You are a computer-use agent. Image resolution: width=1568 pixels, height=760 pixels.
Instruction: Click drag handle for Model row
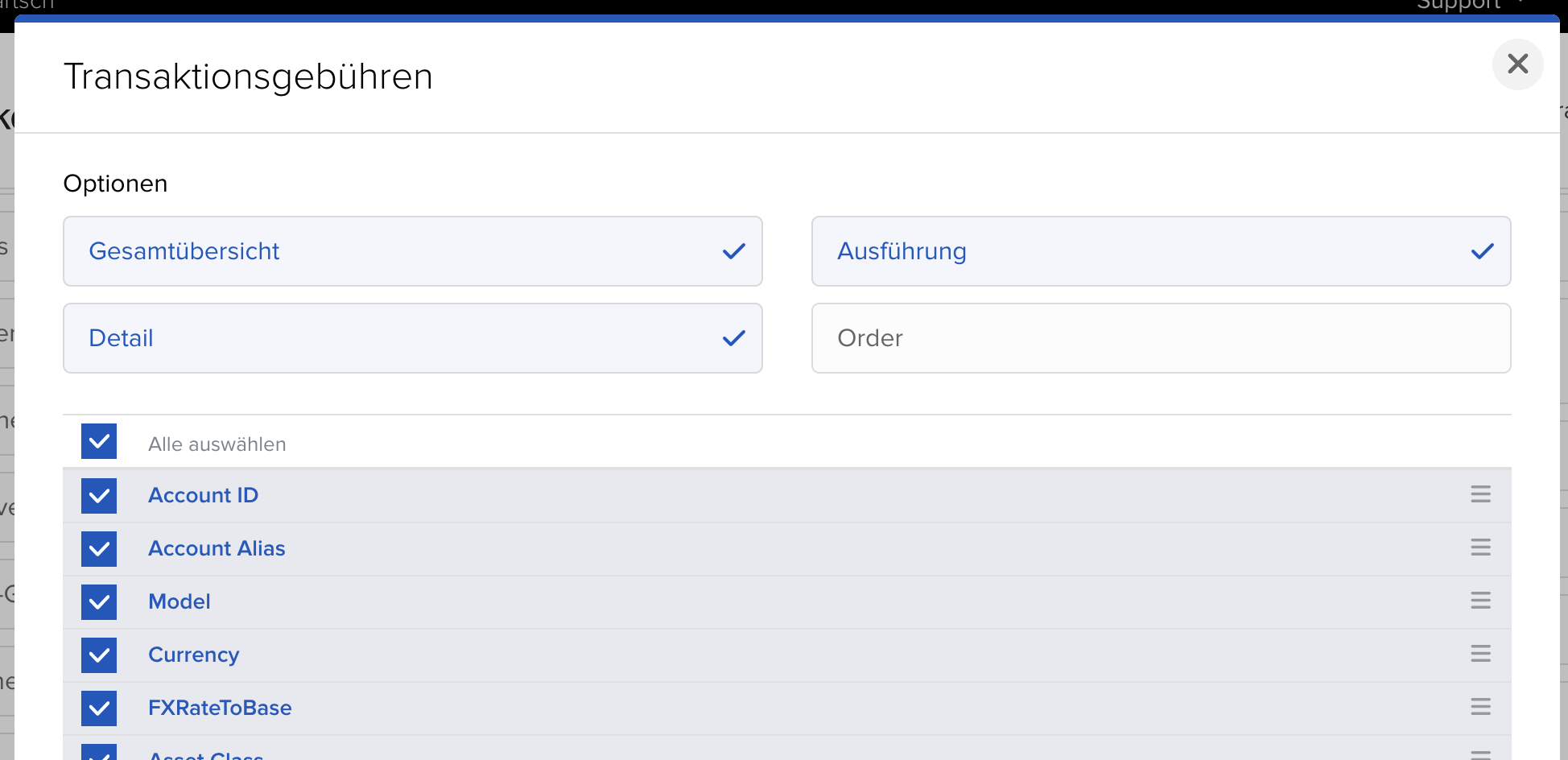pos(1480,601)
